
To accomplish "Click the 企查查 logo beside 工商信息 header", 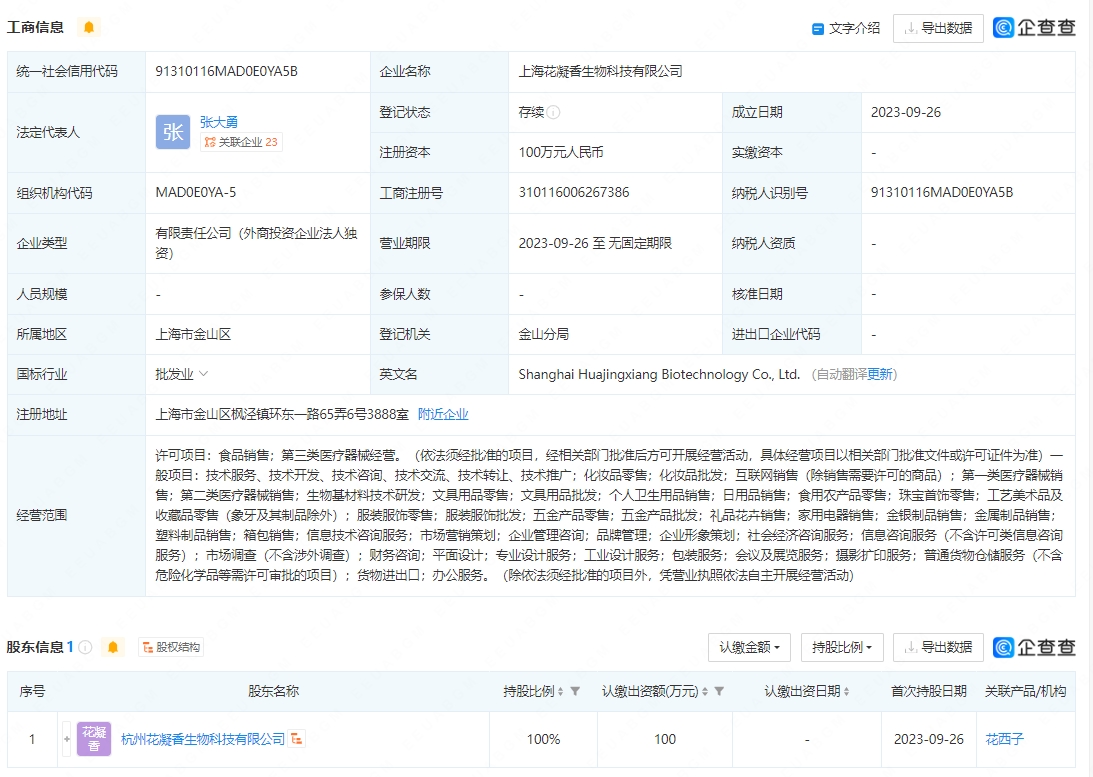I will [x=1034, y=28].
